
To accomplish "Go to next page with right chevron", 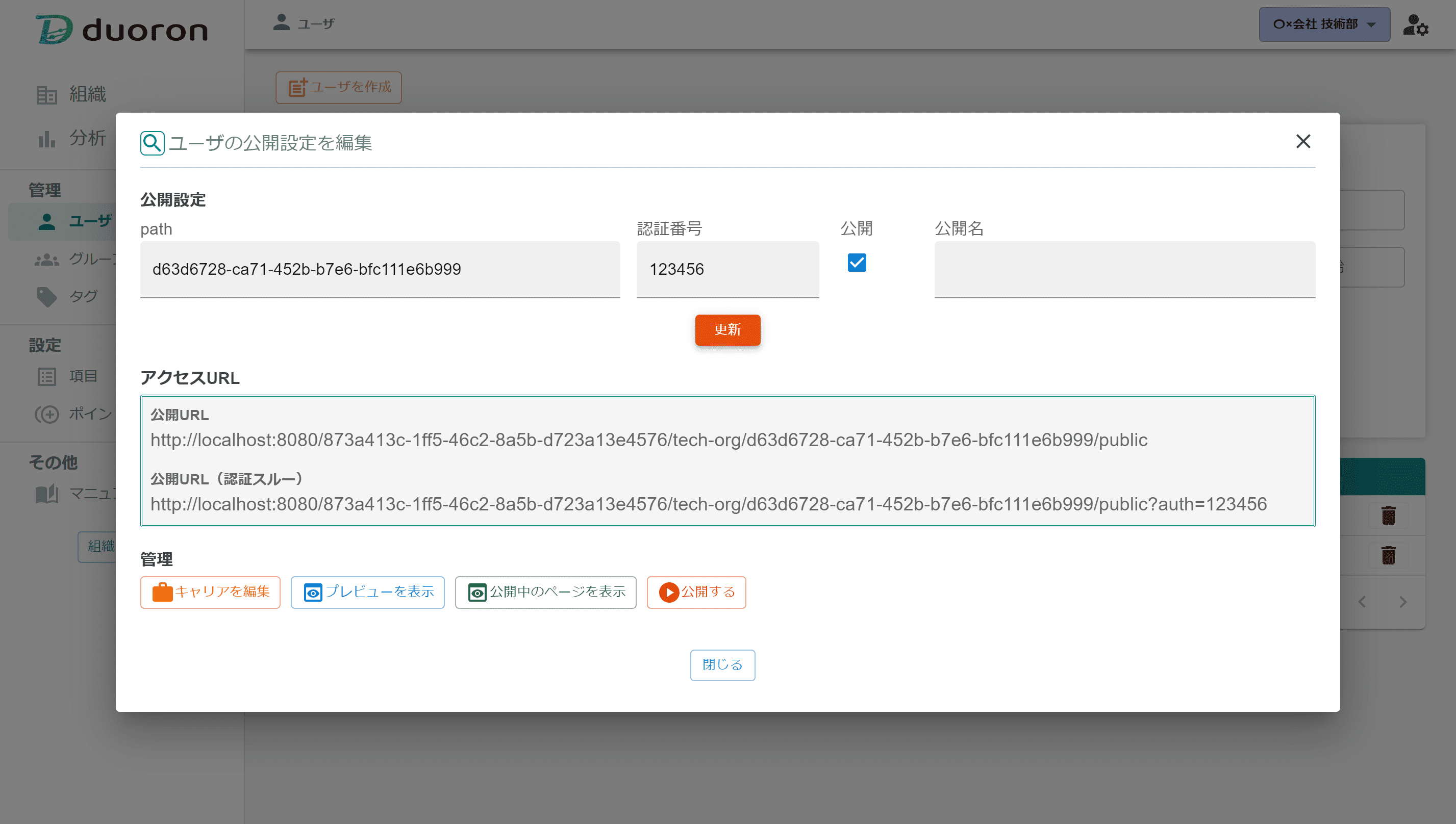I will [1403, 602].
